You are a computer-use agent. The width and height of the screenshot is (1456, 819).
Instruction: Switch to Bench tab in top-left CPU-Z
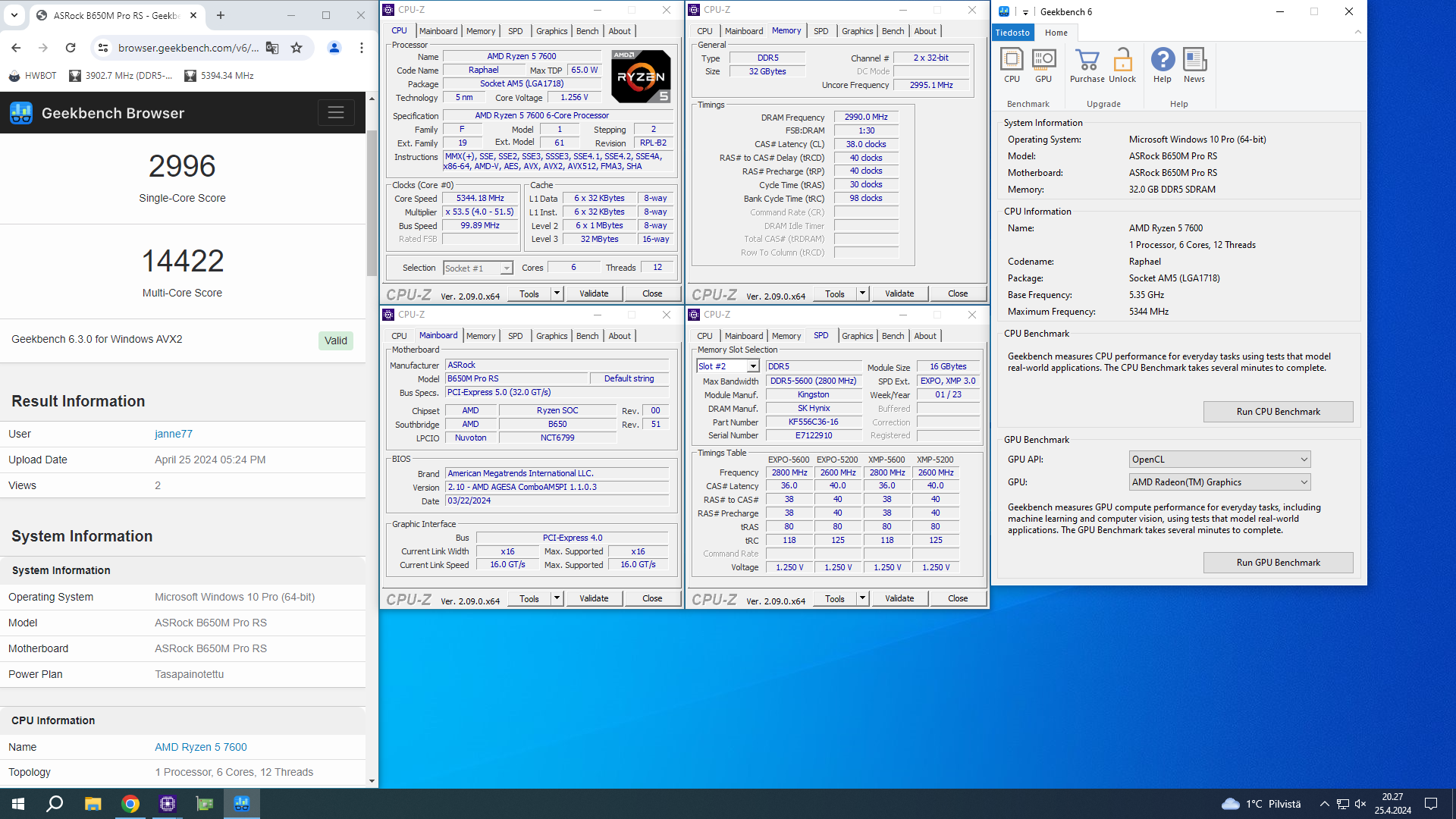(x=587, y=31)
